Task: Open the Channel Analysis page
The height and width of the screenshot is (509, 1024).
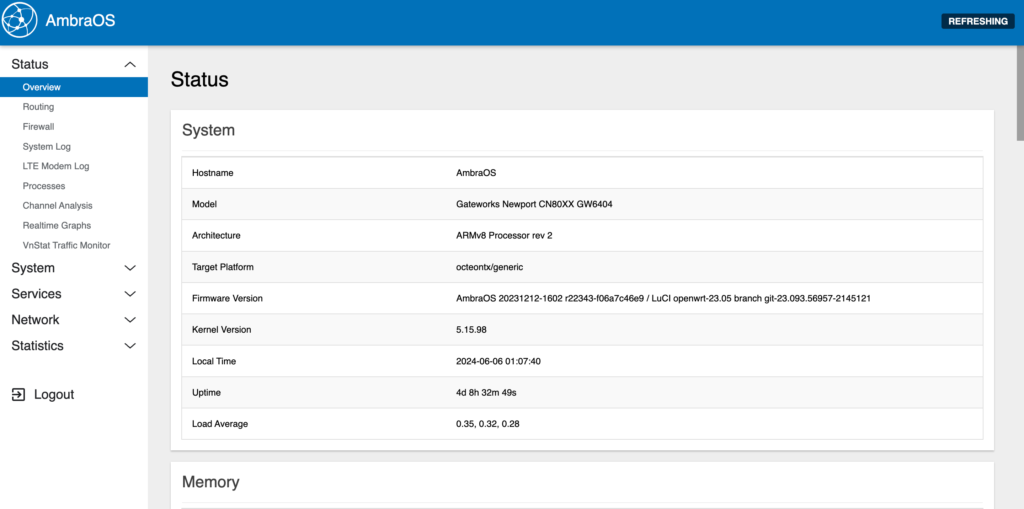Action: [x=57, y=206]
